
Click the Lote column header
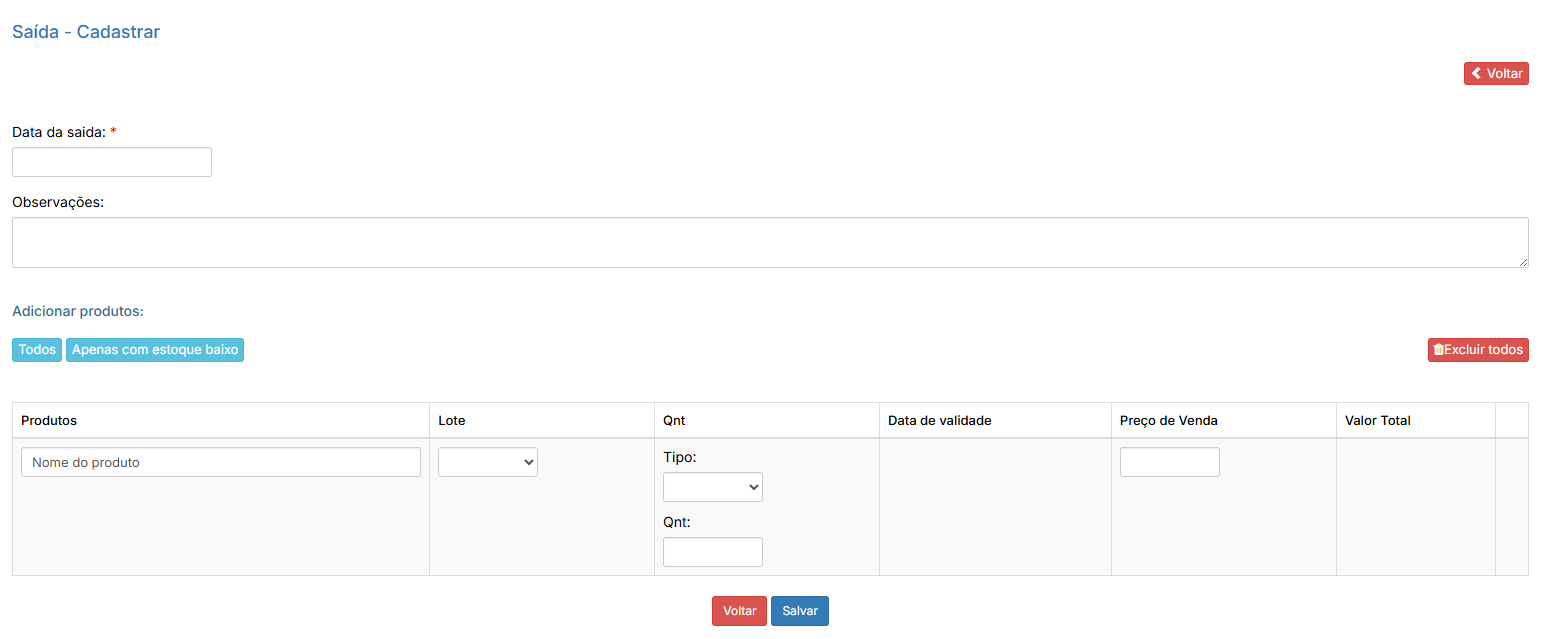(452, 421)
